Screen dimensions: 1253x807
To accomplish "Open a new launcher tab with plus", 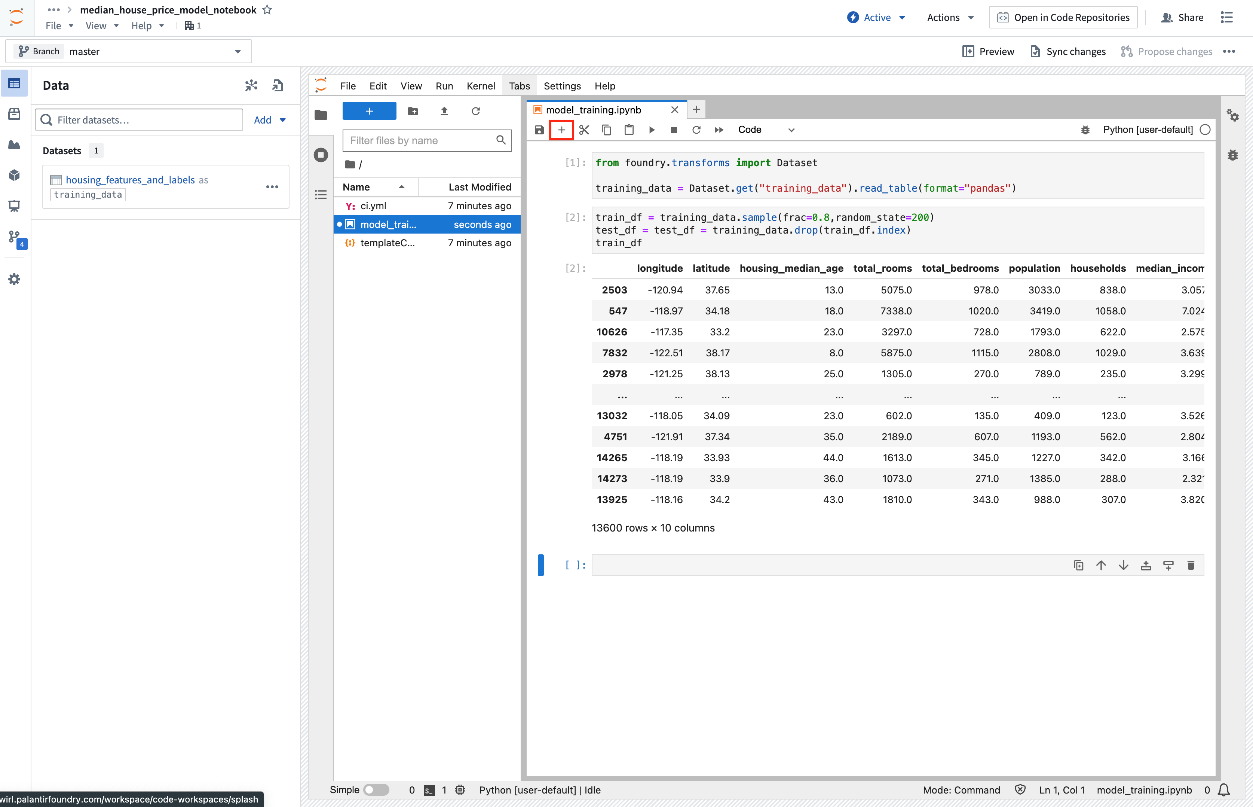I will tap(697, 110).
